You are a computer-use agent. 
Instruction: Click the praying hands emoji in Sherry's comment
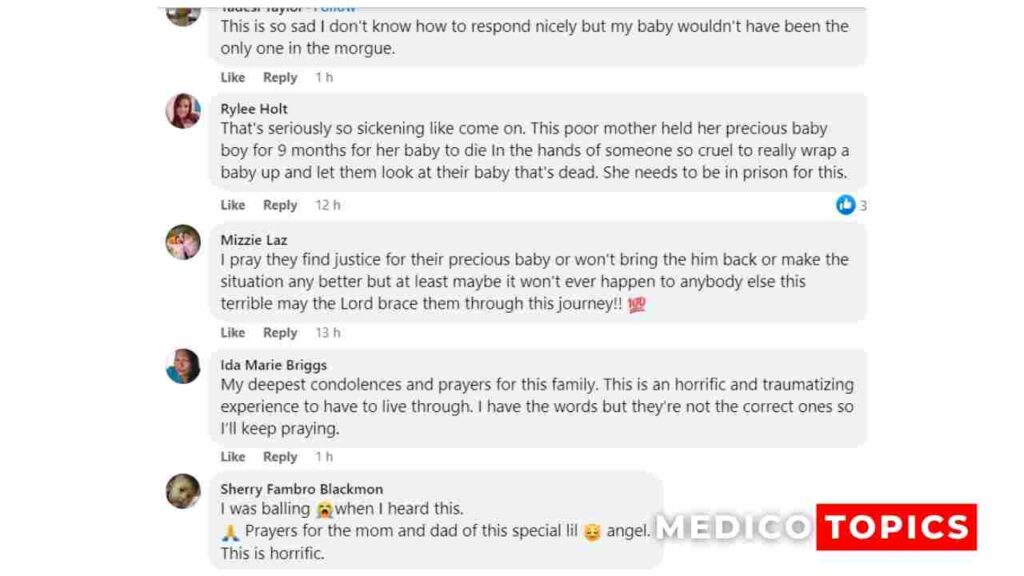tap(227, 531)
